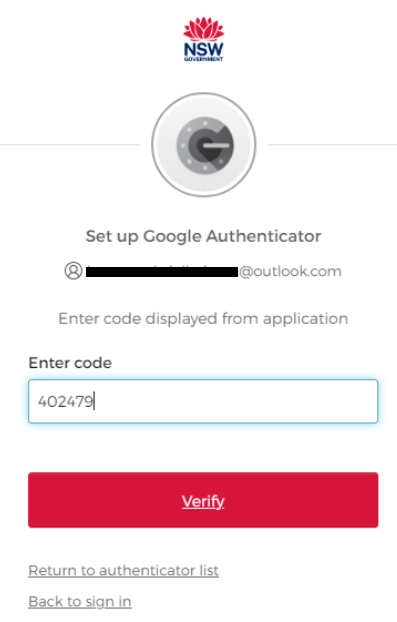
Task: Click the divider line left of icon
Action: tap(70, 145)
